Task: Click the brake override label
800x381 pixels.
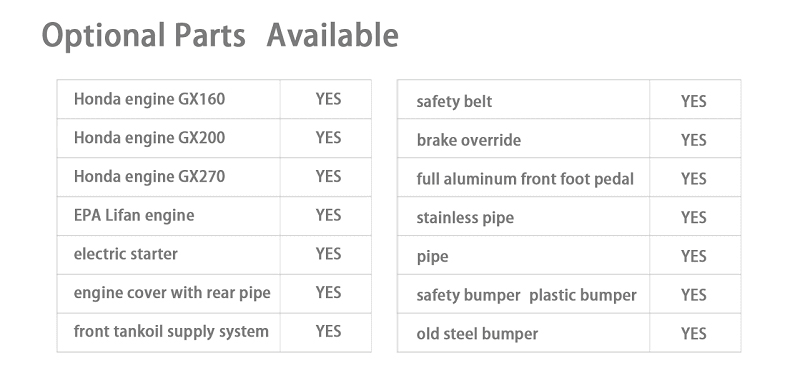Action: (x=469, y=140)
